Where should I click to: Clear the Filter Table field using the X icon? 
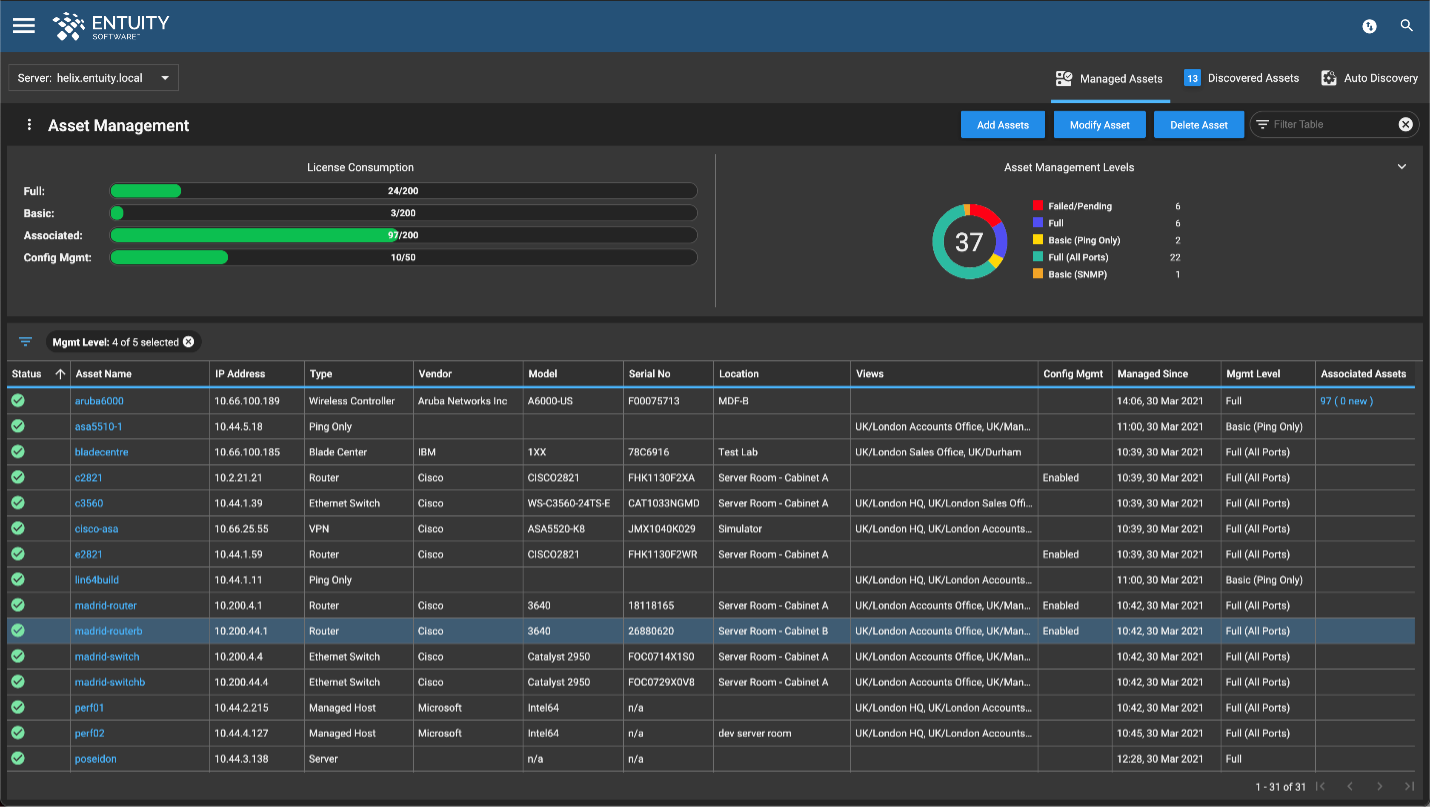1405,124
